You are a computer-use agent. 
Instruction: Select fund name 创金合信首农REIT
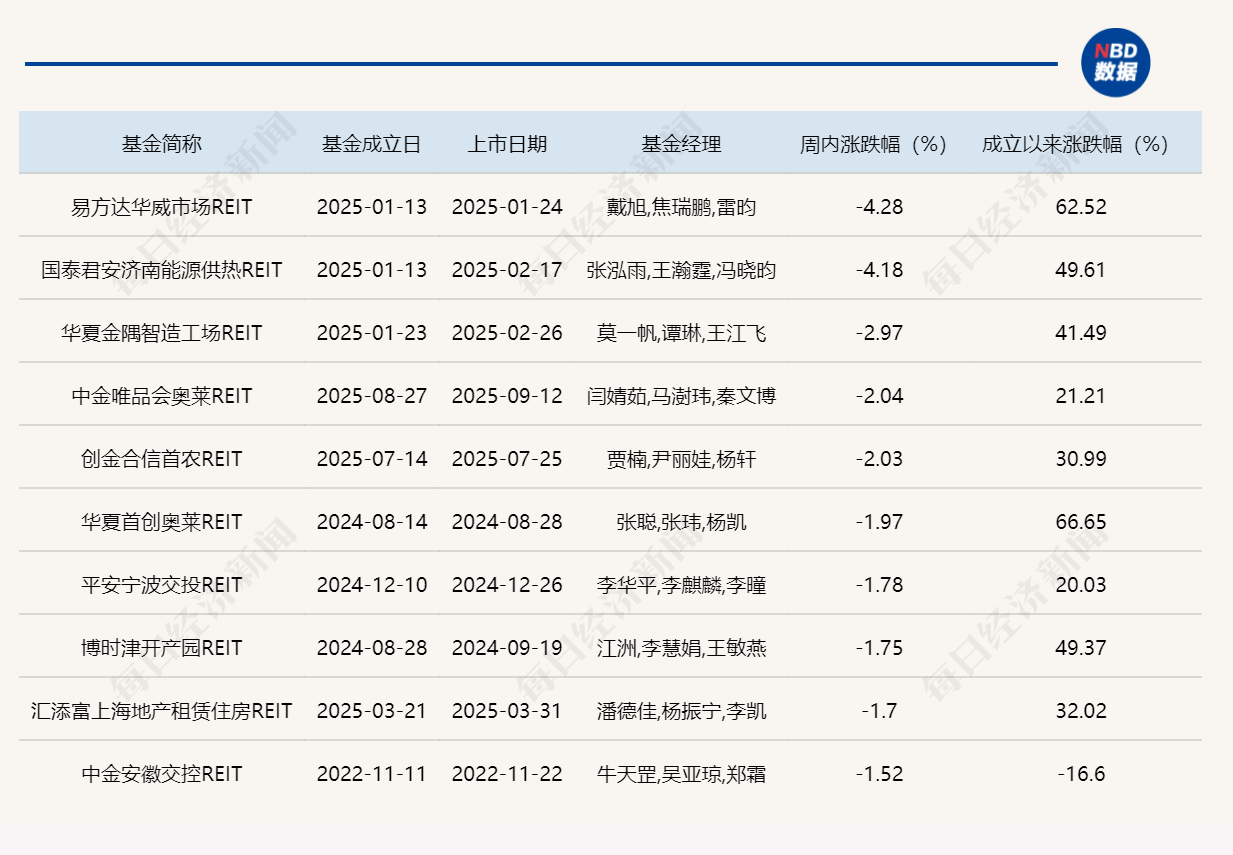[x=162, y=459]
